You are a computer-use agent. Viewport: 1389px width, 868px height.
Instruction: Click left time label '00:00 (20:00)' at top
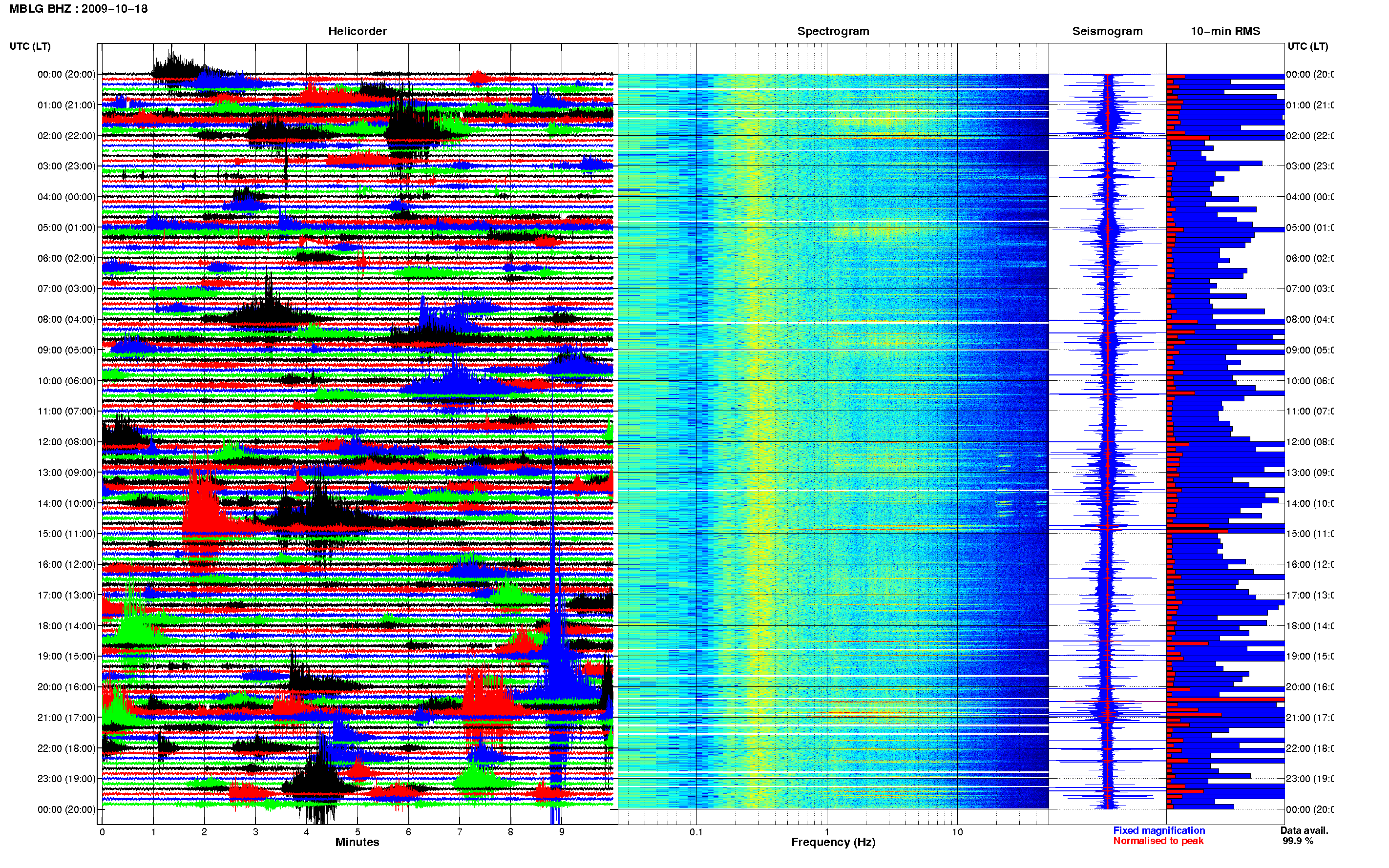coord(66,74)
